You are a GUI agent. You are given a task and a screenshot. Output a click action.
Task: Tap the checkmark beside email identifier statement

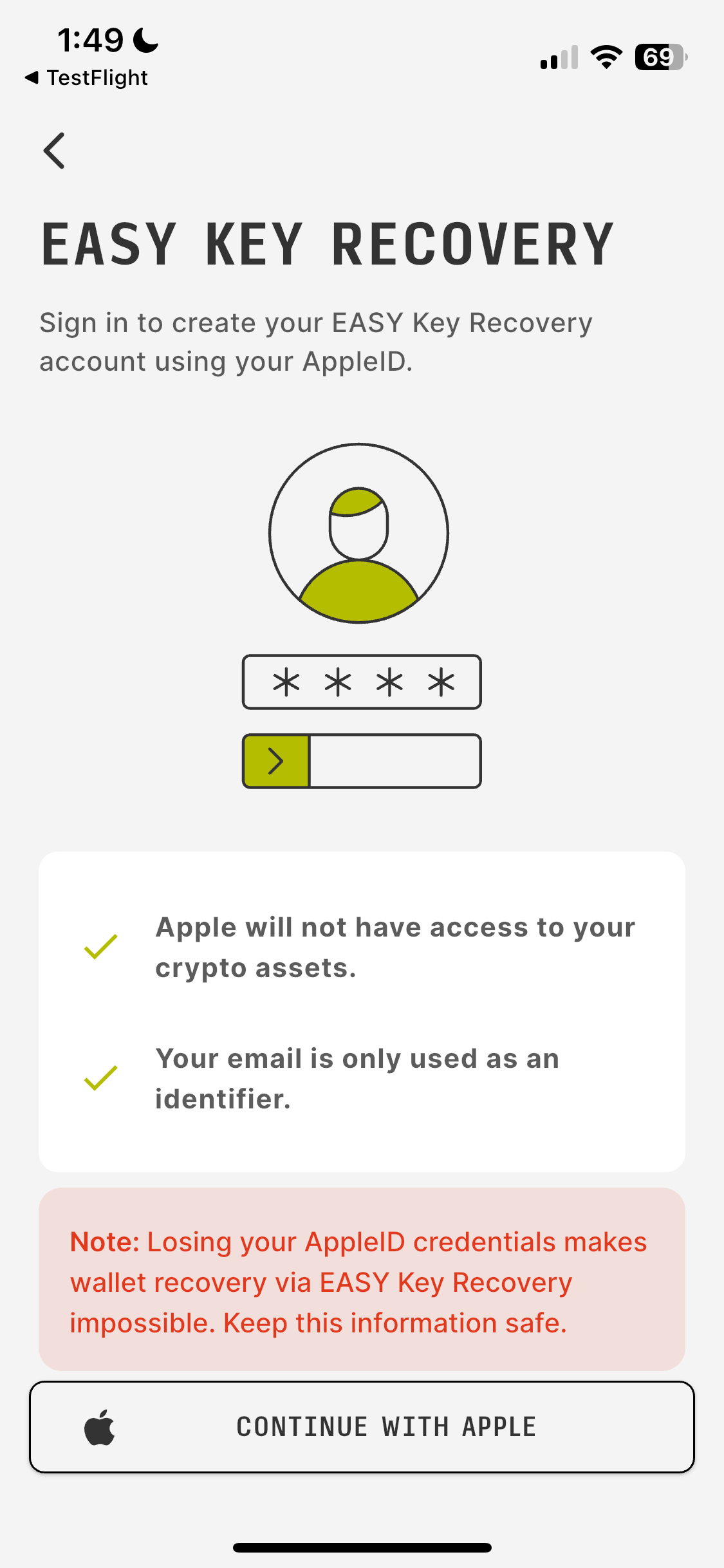[x=101, y=1078]
